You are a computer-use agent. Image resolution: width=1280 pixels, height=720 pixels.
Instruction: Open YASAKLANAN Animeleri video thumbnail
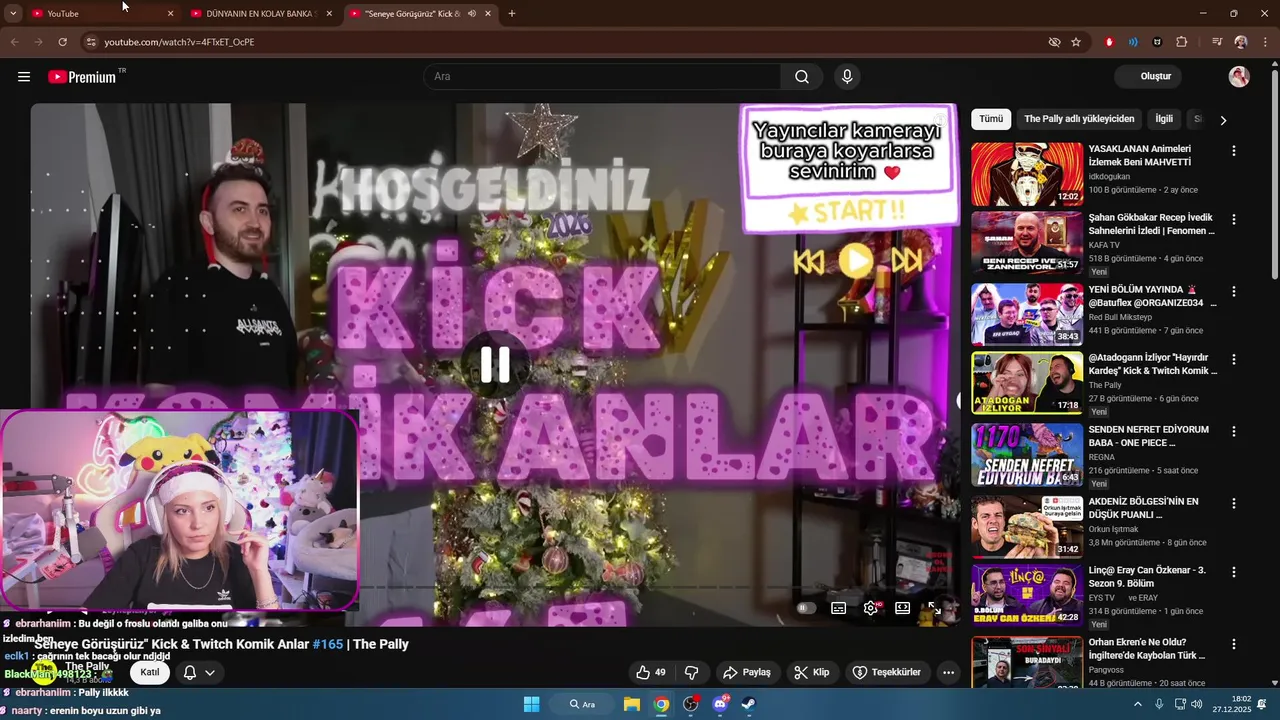pyautogui.click(x=1027, y=174)
